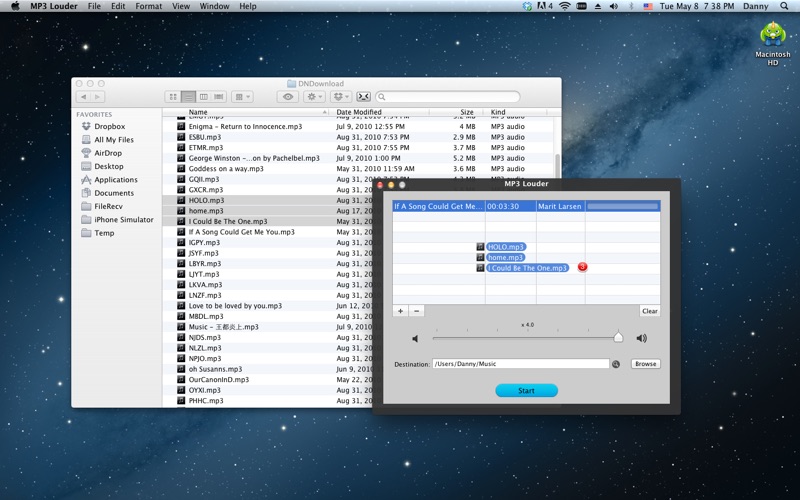800x500 pixels.
Task: Open the Danny user menu
Action: (x=756, y=6)
